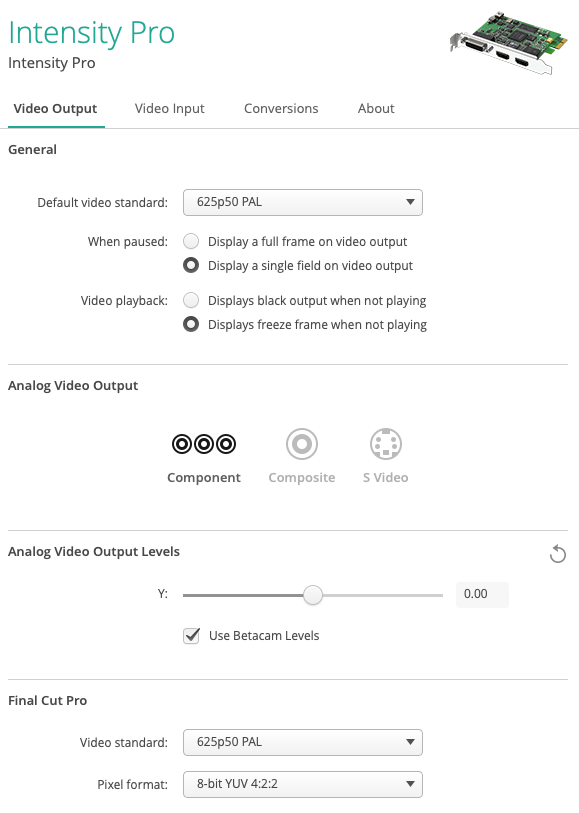
Task: Select the Composite output connector icon
Action: coord(302,444)
